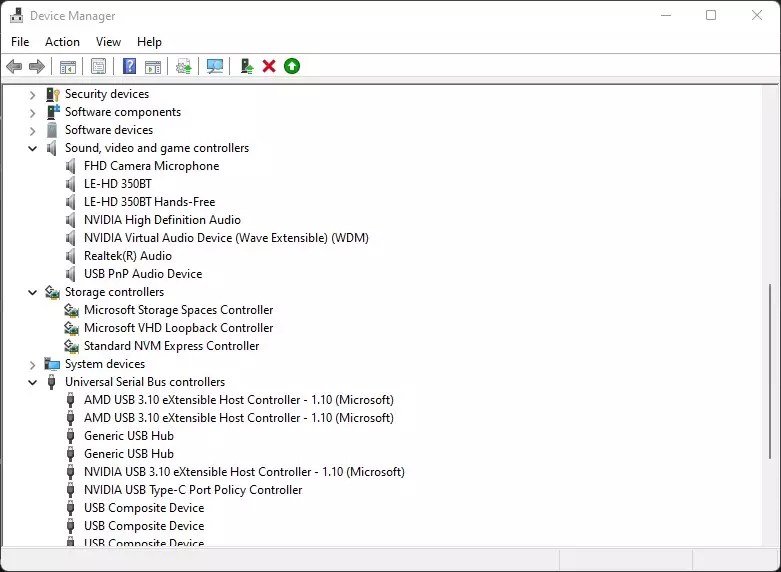Viewport: 781px width, 572px height.
Task: Select the first Generic USB Hub
Action: pos(129,436)
